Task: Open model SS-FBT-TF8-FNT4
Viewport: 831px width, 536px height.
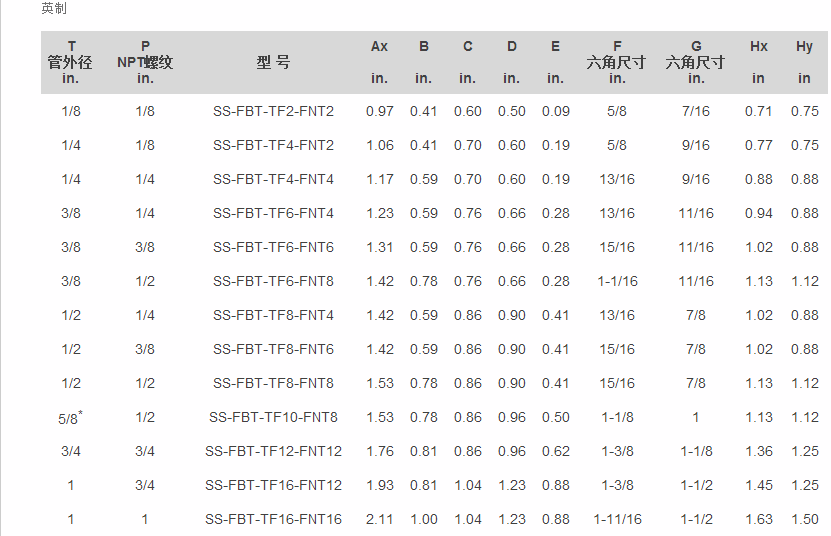Action: (273, 315)
